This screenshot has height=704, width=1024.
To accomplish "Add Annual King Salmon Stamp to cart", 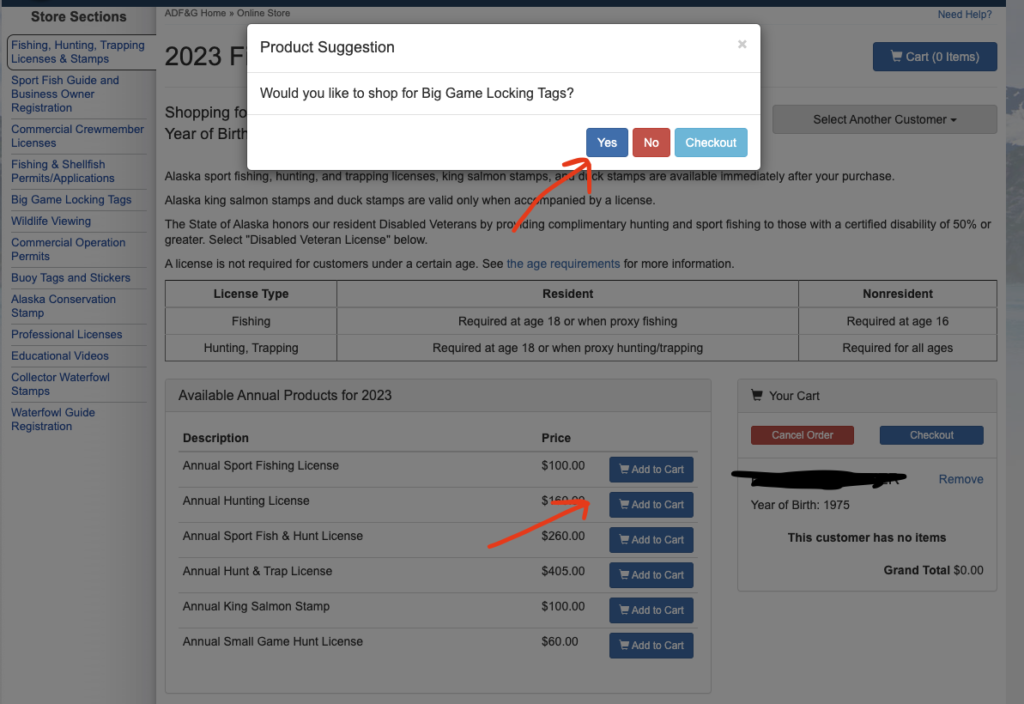I will 651,610.
